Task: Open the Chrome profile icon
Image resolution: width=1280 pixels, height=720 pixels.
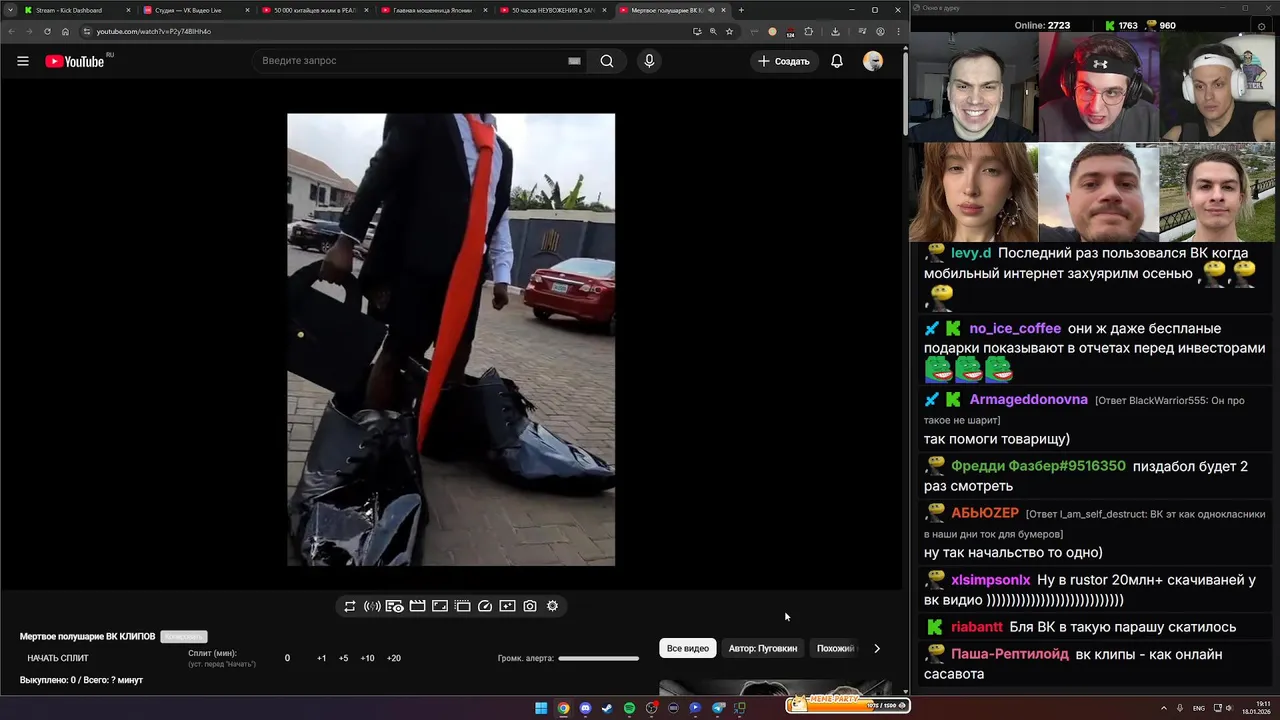Action: [880, 31]
